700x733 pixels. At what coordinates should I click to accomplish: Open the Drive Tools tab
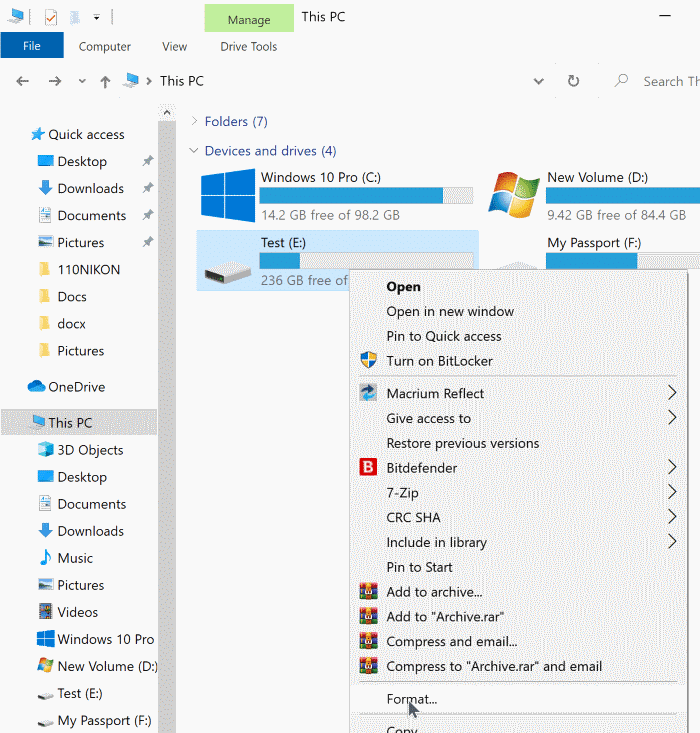click(249, 46)
